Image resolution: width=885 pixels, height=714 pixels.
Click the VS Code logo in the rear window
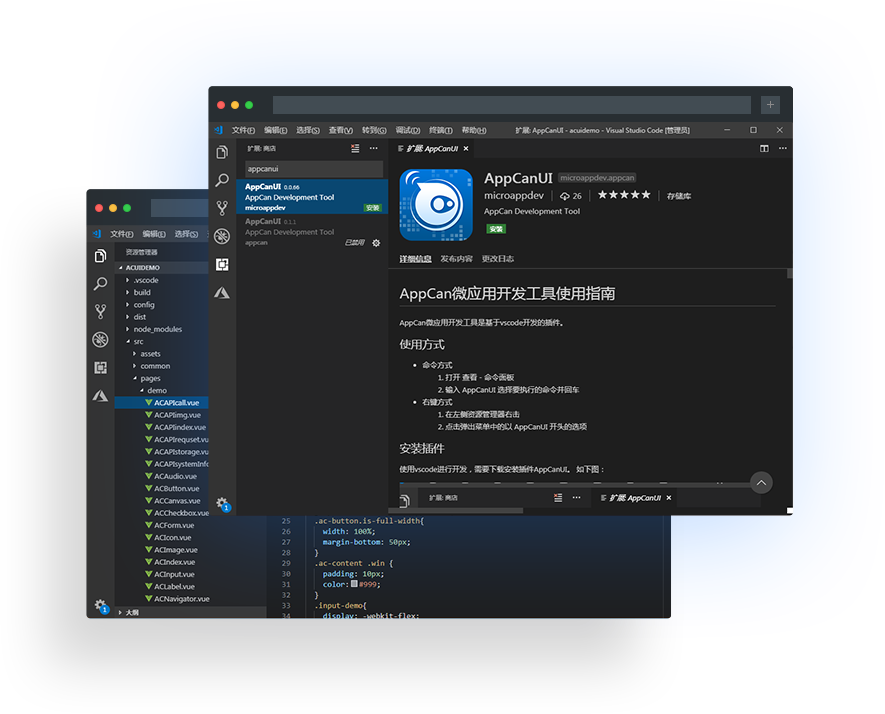click(97, 234)
